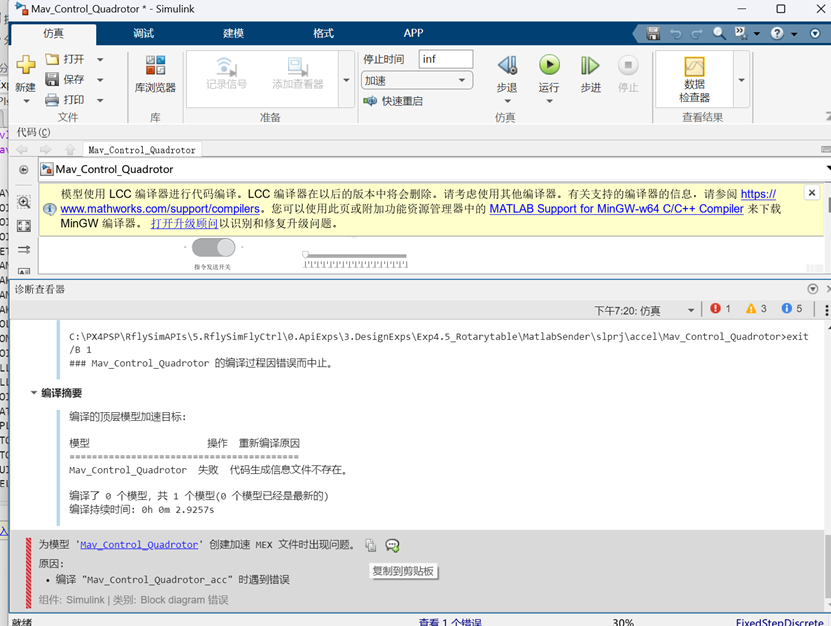Open the Mav_Control_Quadrotor link in error message
The width and height of the screenshot is (831, 626).
point(139,544)
